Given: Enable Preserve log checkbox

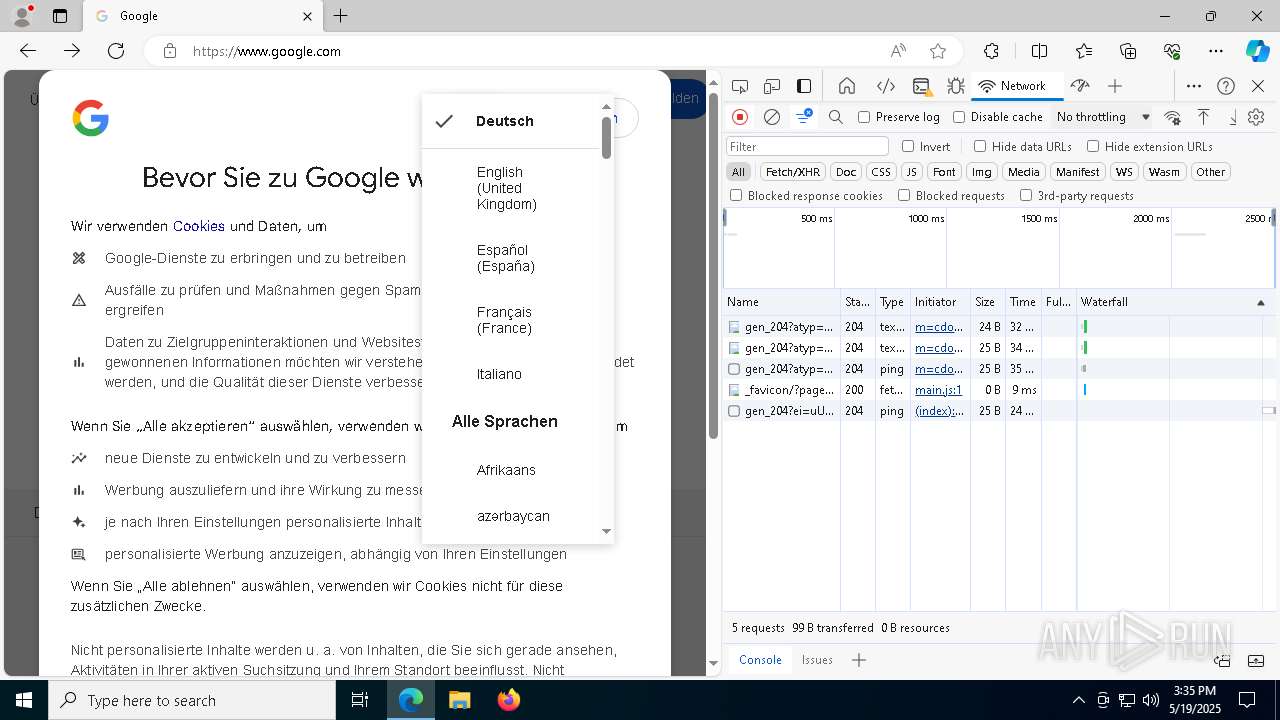Looking at the screenshot, I should tap(864, 117).
